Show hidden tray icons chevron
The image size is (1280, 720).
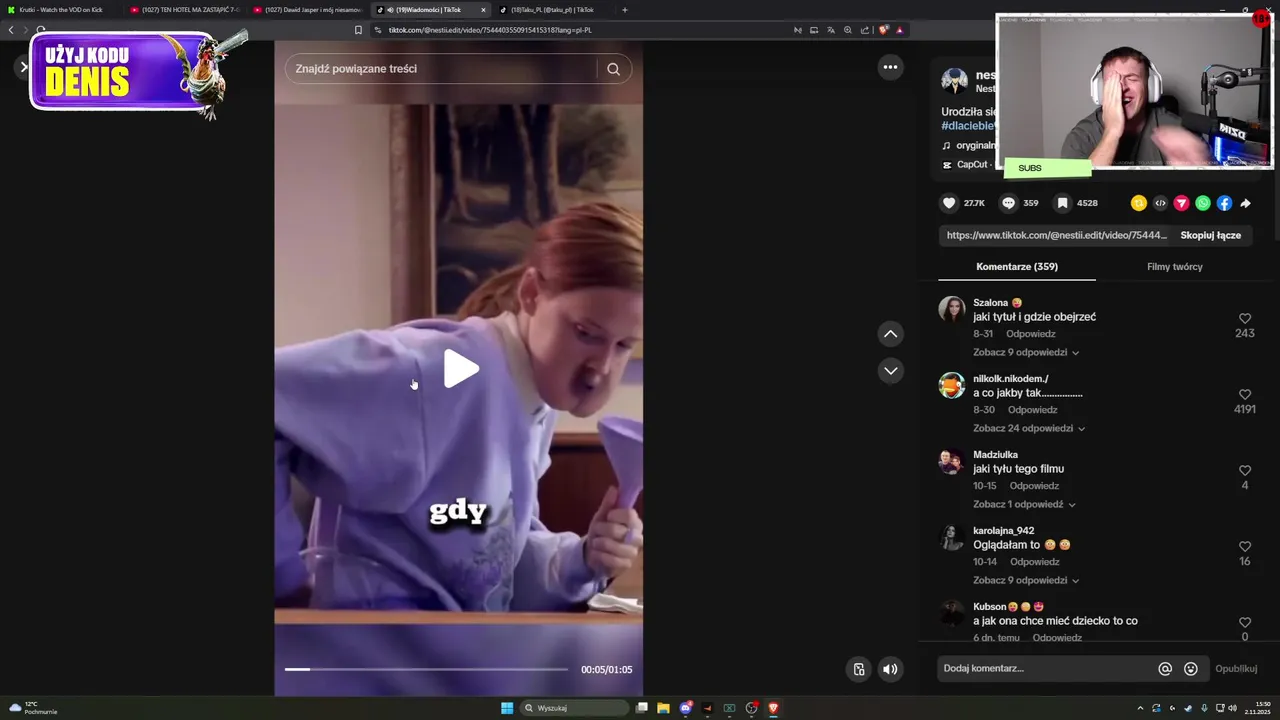click(1140, 708)
